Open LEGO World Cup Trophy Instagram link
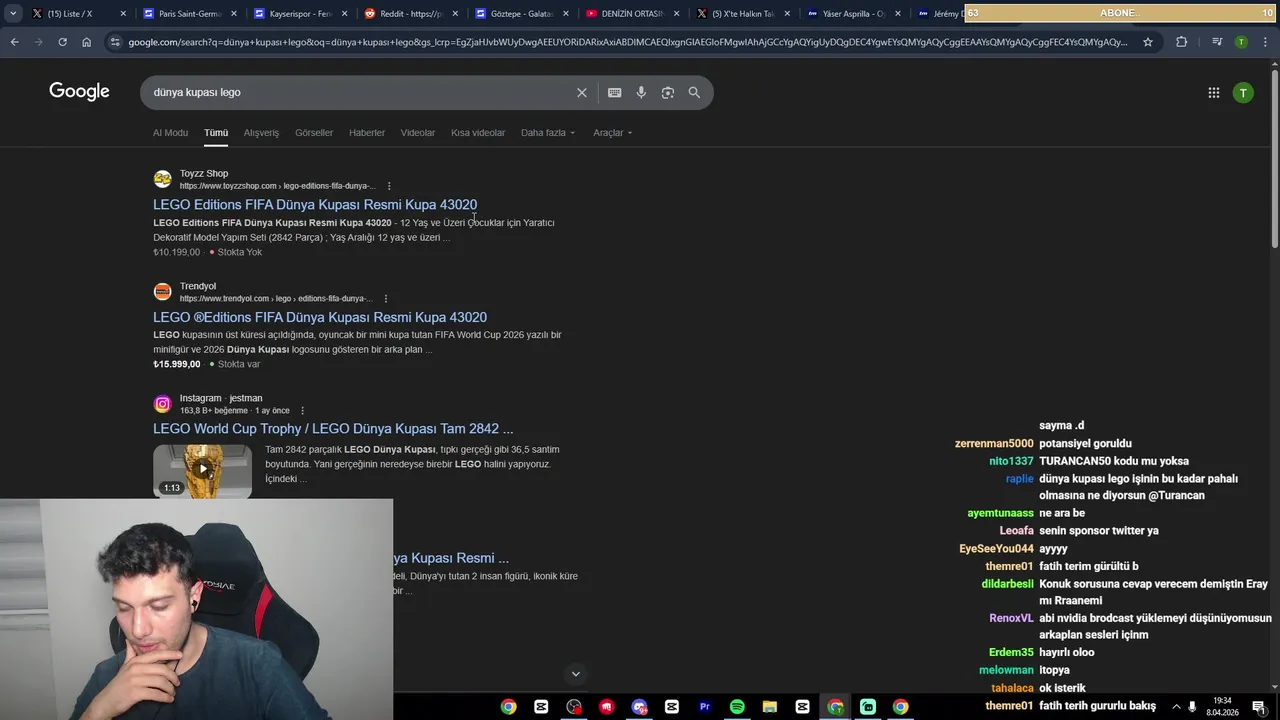Viewport: 1280px width, 720px height. [x=333, y=428]
